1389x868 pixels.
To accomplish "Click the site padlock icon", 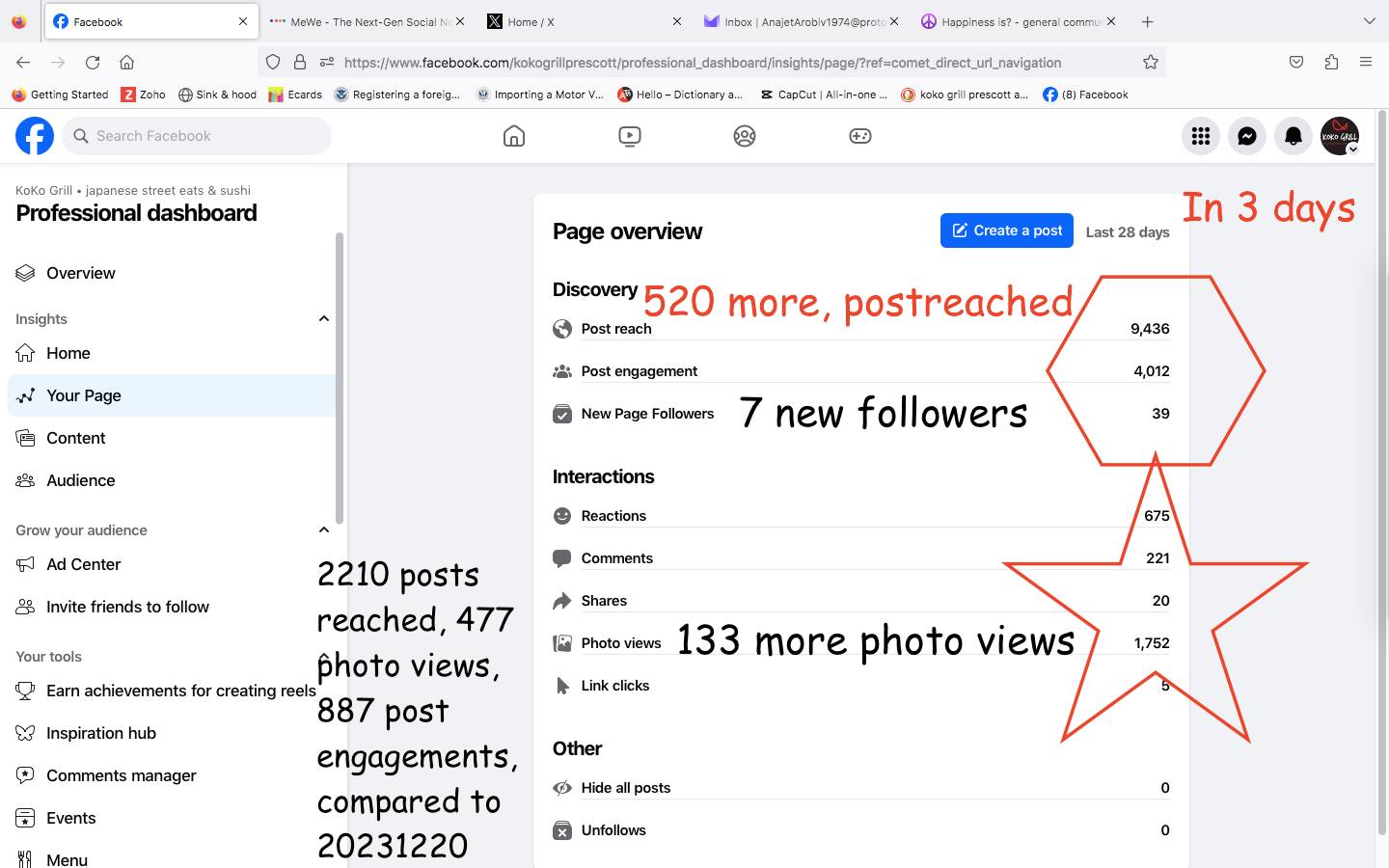I will [x=300, y=62].
